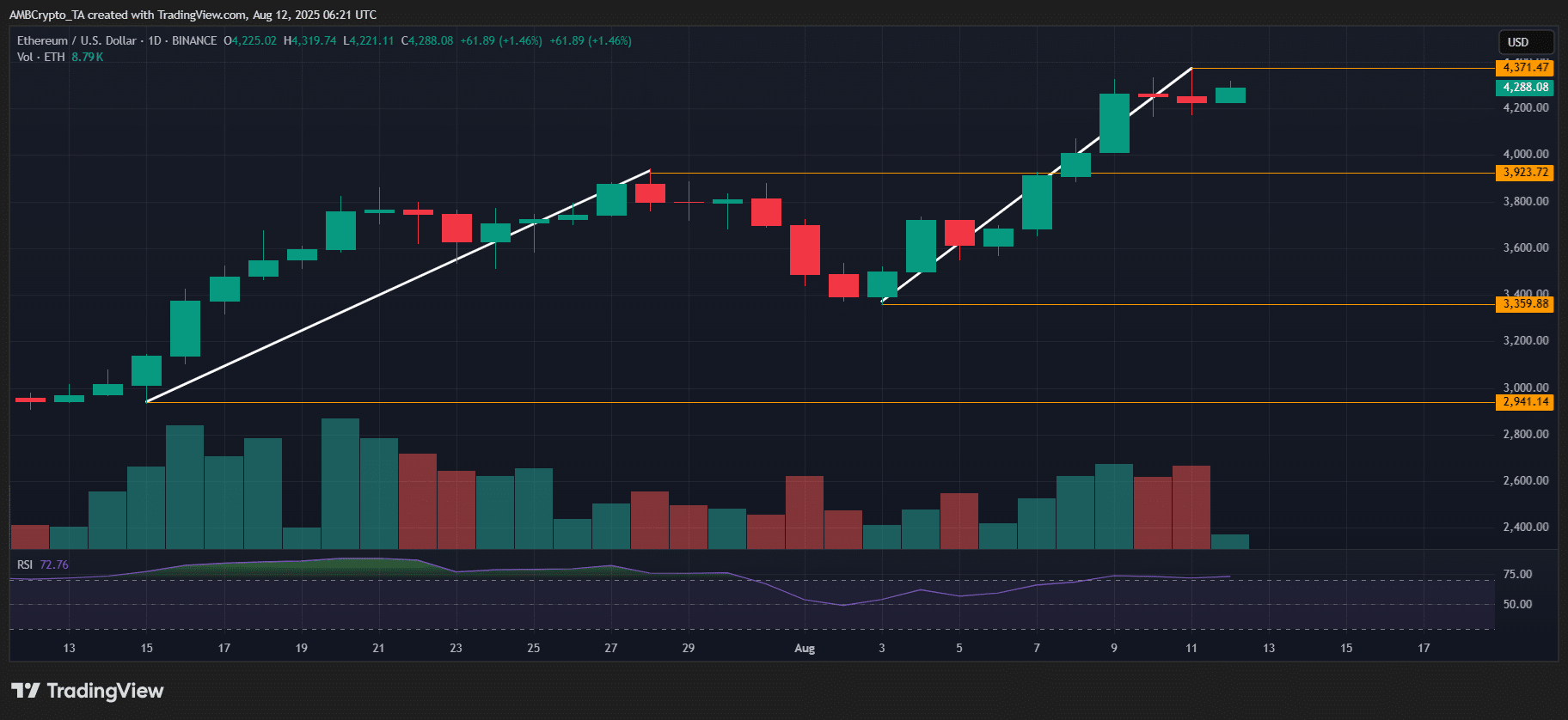Click the latest green candle on Aug 12

click(x=1230, y=95)
